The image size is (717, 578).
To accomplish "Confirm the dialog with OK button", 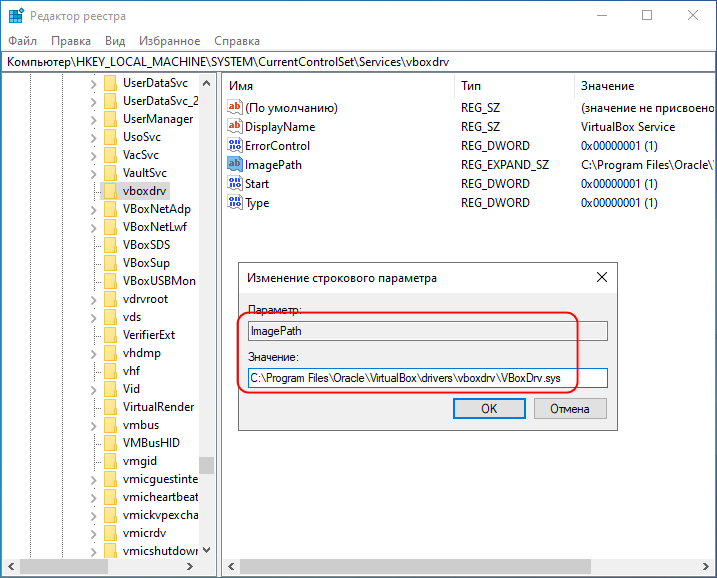I will click(x=489, y=408).
